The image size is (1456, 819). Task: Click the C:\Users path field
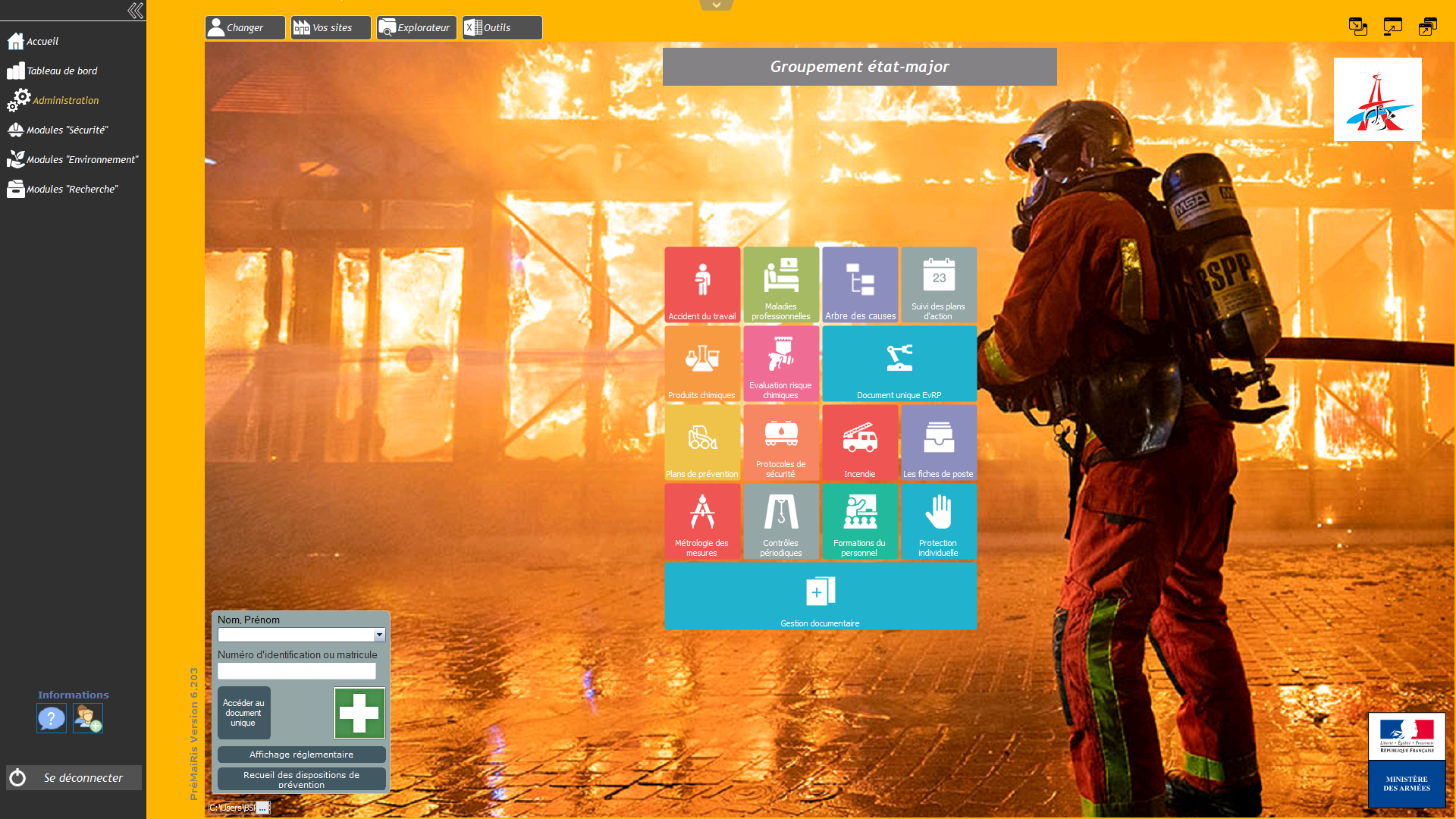point(232,808)
